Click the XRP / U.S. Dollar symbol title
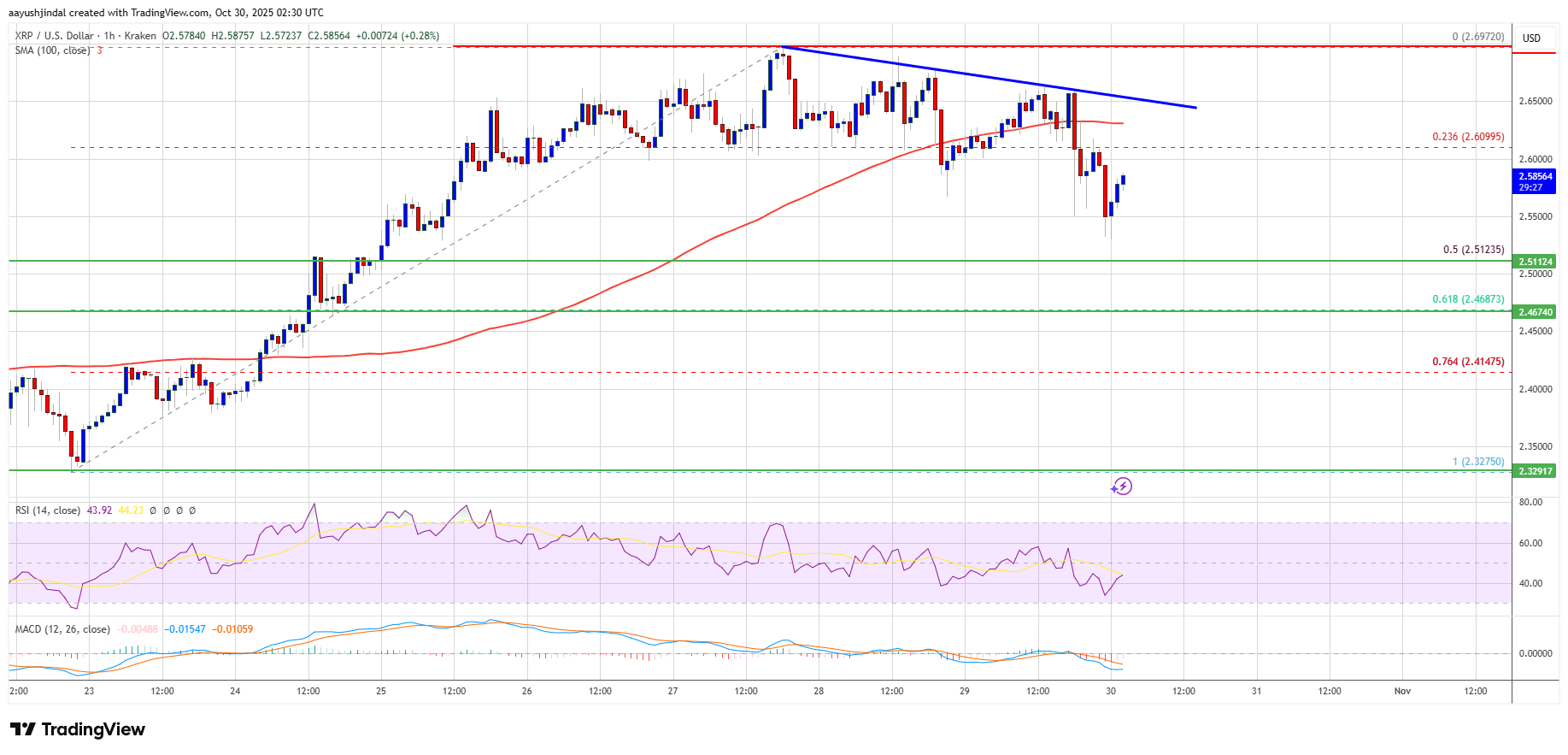This screenshot has width=1568, height=755. (54, 36)
